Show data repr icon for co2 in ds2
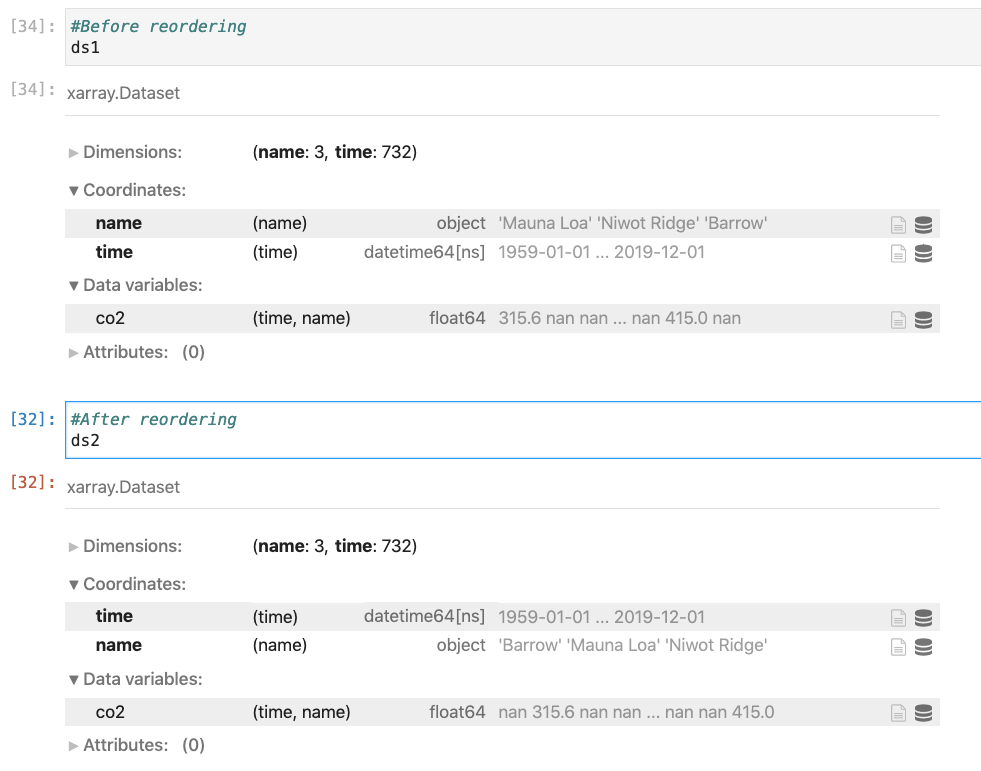Viewport: 981px width, 771px height. pyautogui.click(x=923, y=713)
